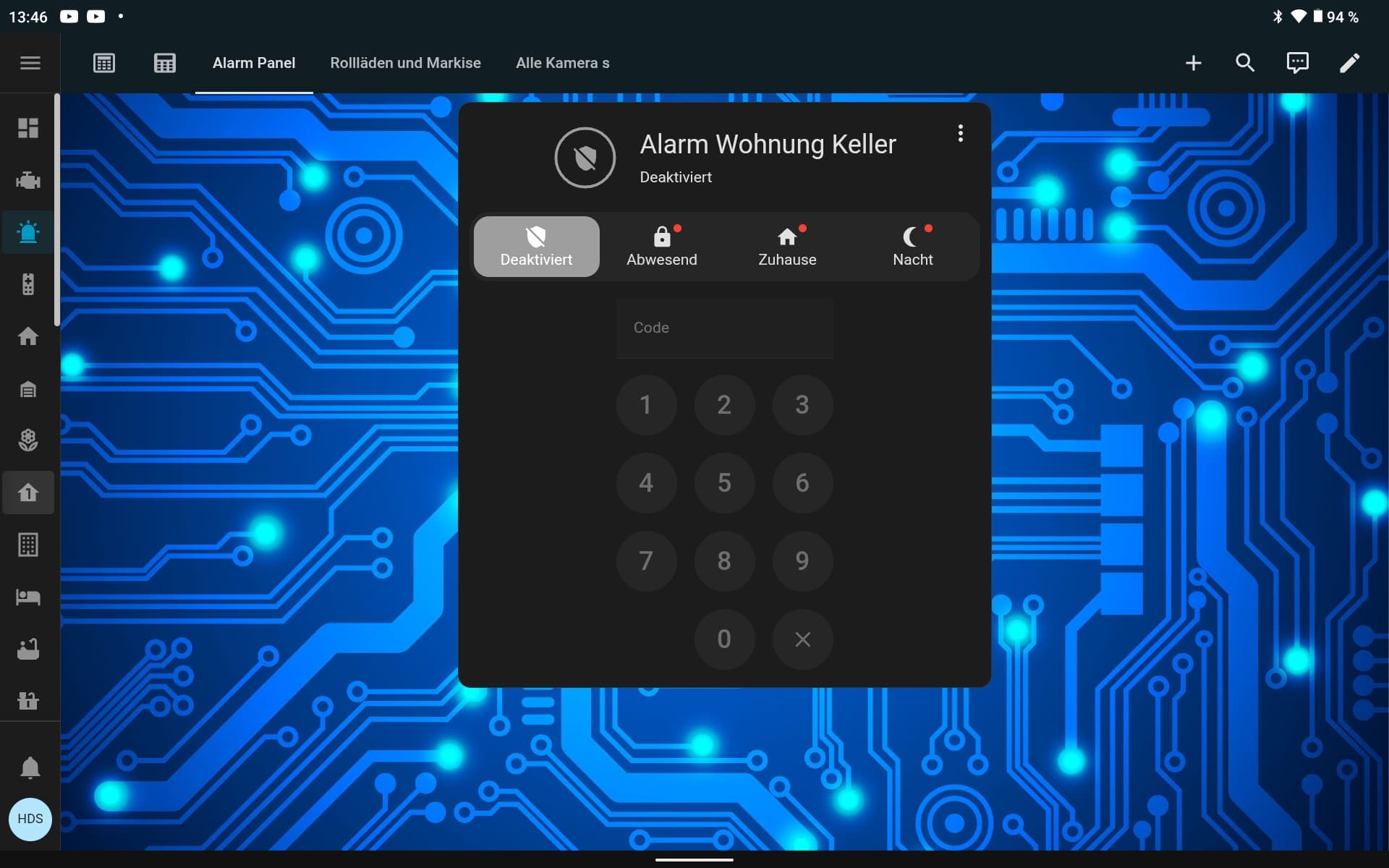Set alarm mode to Zuhause
Viewport: 1389px width, 868px height.
(x=787, y=247)
